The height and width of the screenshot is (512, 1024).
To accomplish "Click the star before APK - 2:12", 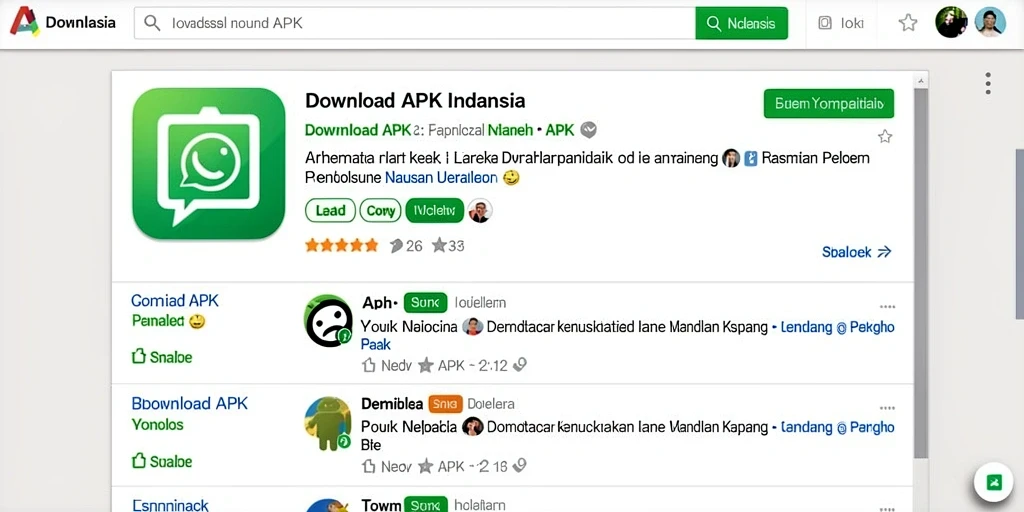I will pos(426,365).
